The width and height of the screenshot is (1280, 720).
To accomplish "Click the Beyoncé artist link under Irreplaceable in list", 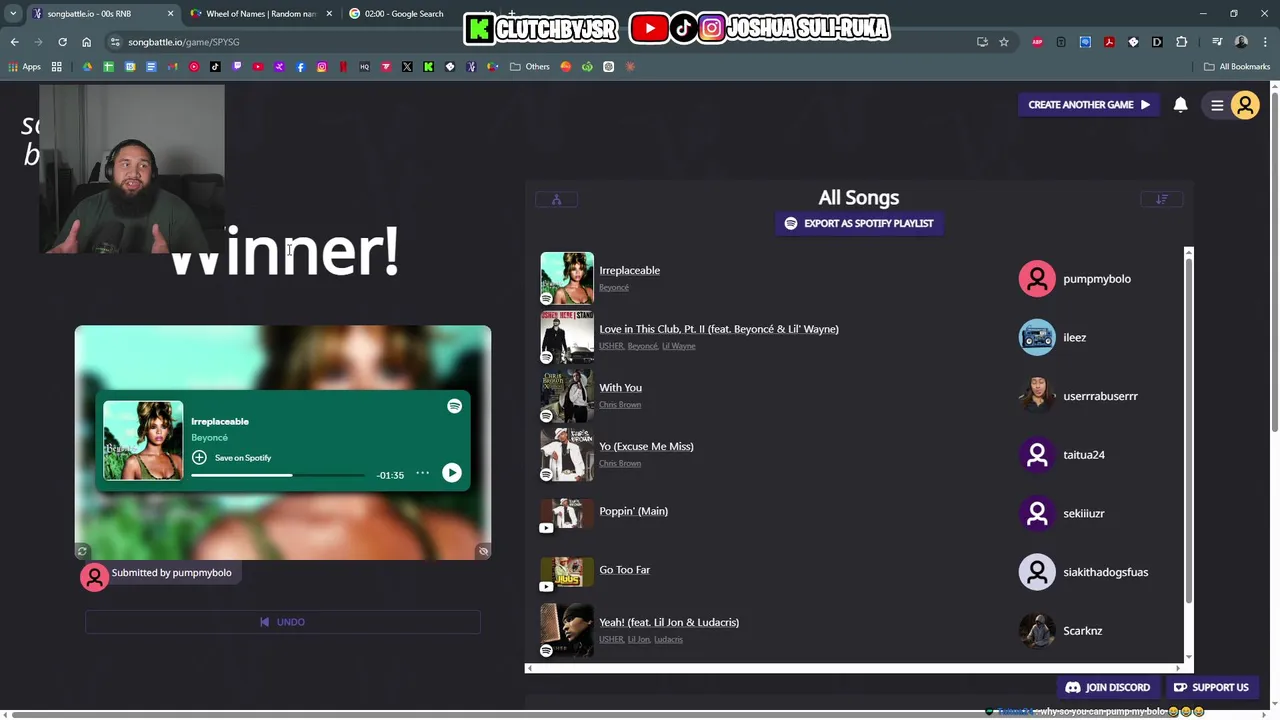I will click(x=614, y=288).
